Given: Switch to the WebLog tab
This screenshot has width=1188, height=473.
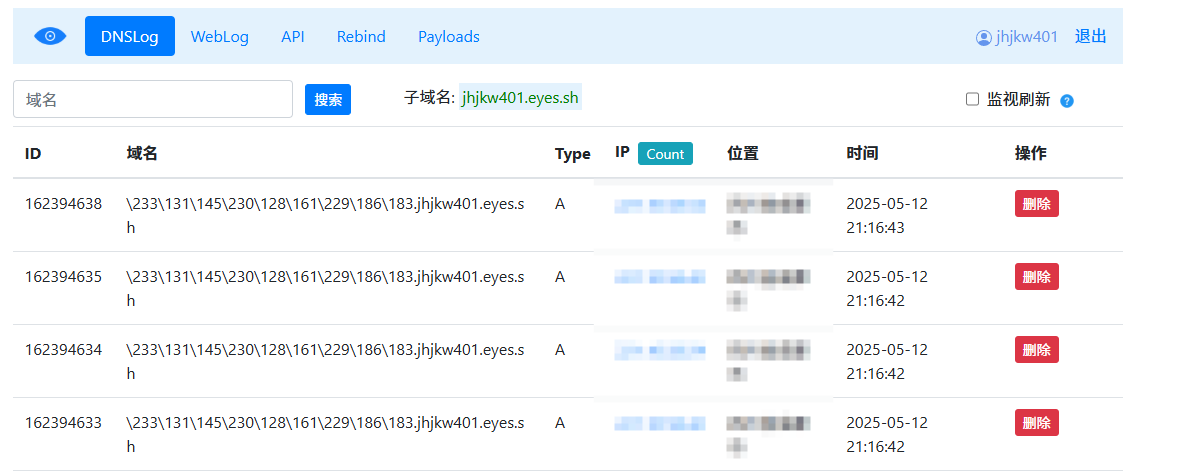Looking at the screenshot, I should coord(220,36).
